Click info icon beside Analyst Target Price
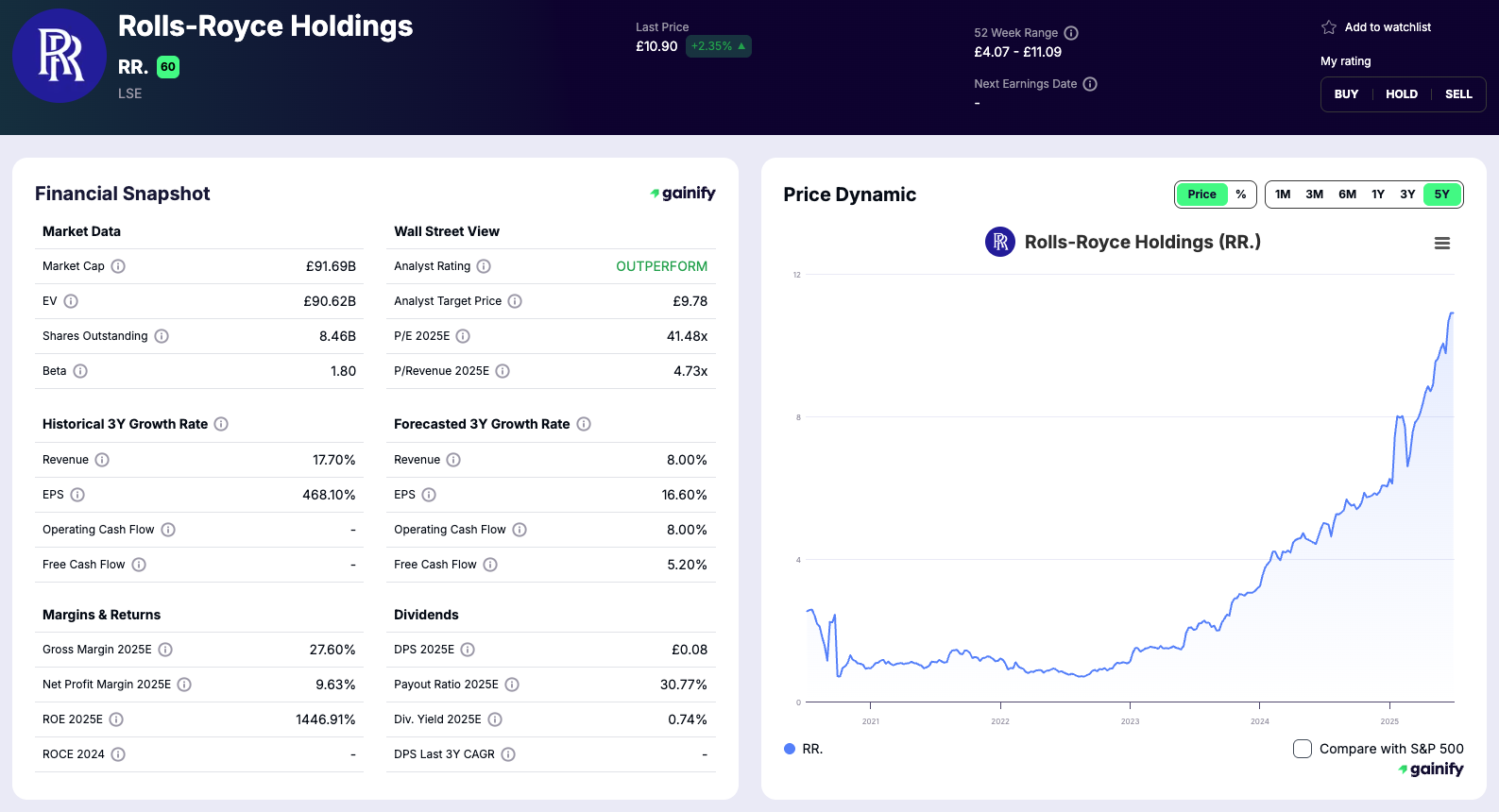 tap(515, 301)
